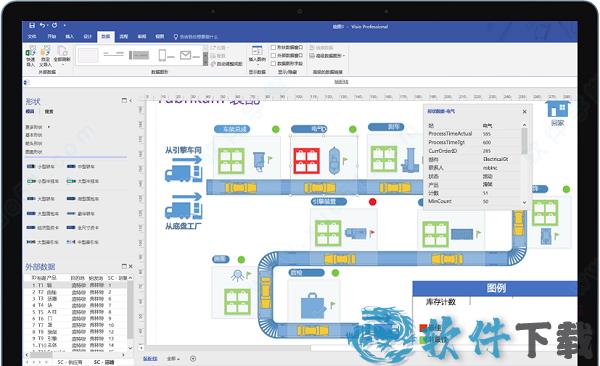The width and height of the screenshot is (600, 366).
Task: Open the Insert Legend dropdown arrow
Action: (x=258, y=64)
